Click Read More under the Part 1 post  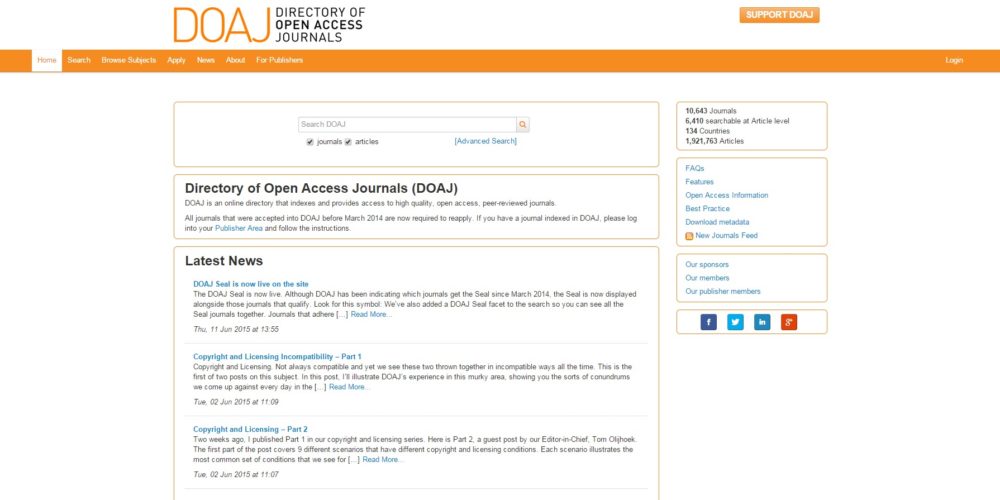tap(349, 387)
